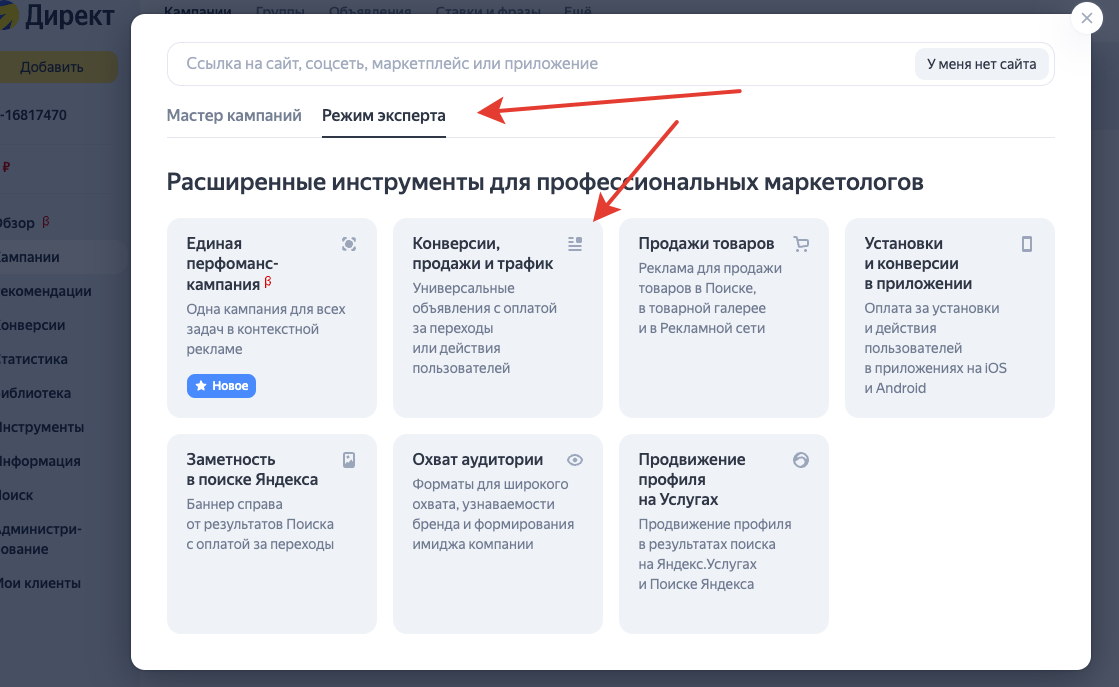This screenshot has height=687, width=1119.
Task: Click the Реклама для продажи товаров description
Action: tap(710, 298)
